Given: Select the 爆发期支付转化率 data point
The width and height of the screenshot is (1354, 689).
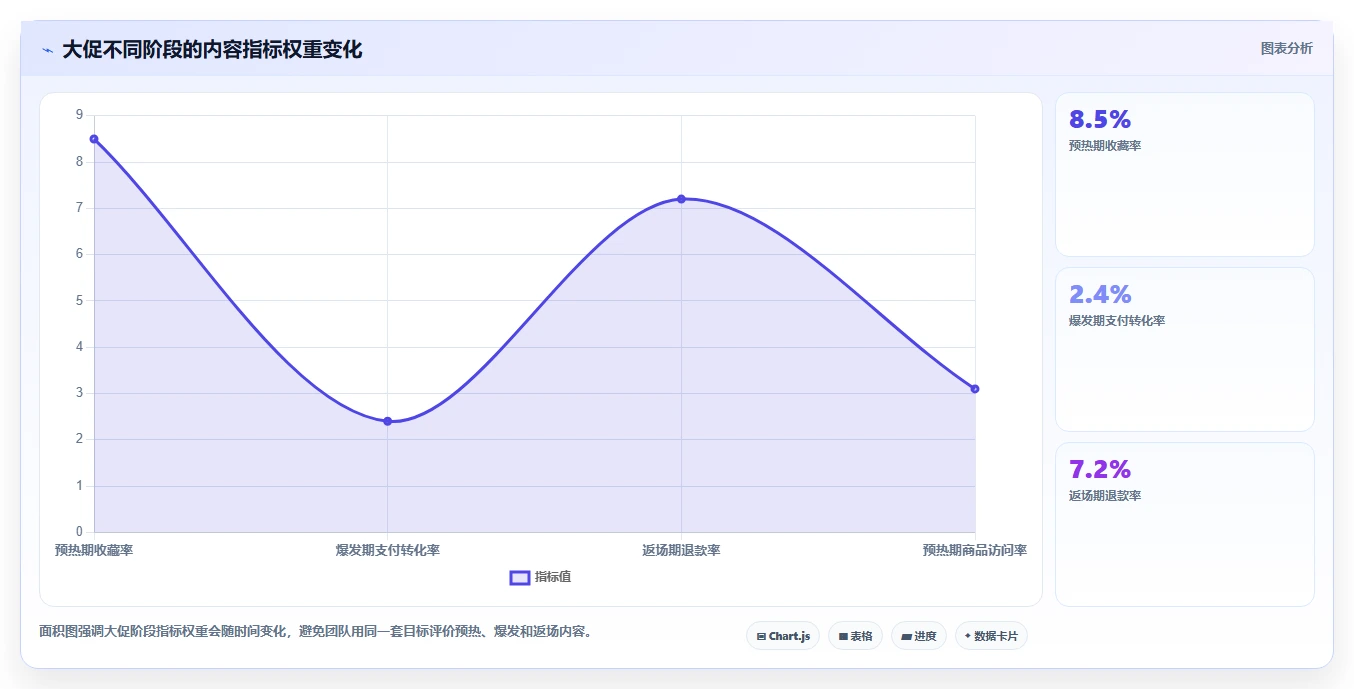Looking at the screenshot, I should coord(388,421).
